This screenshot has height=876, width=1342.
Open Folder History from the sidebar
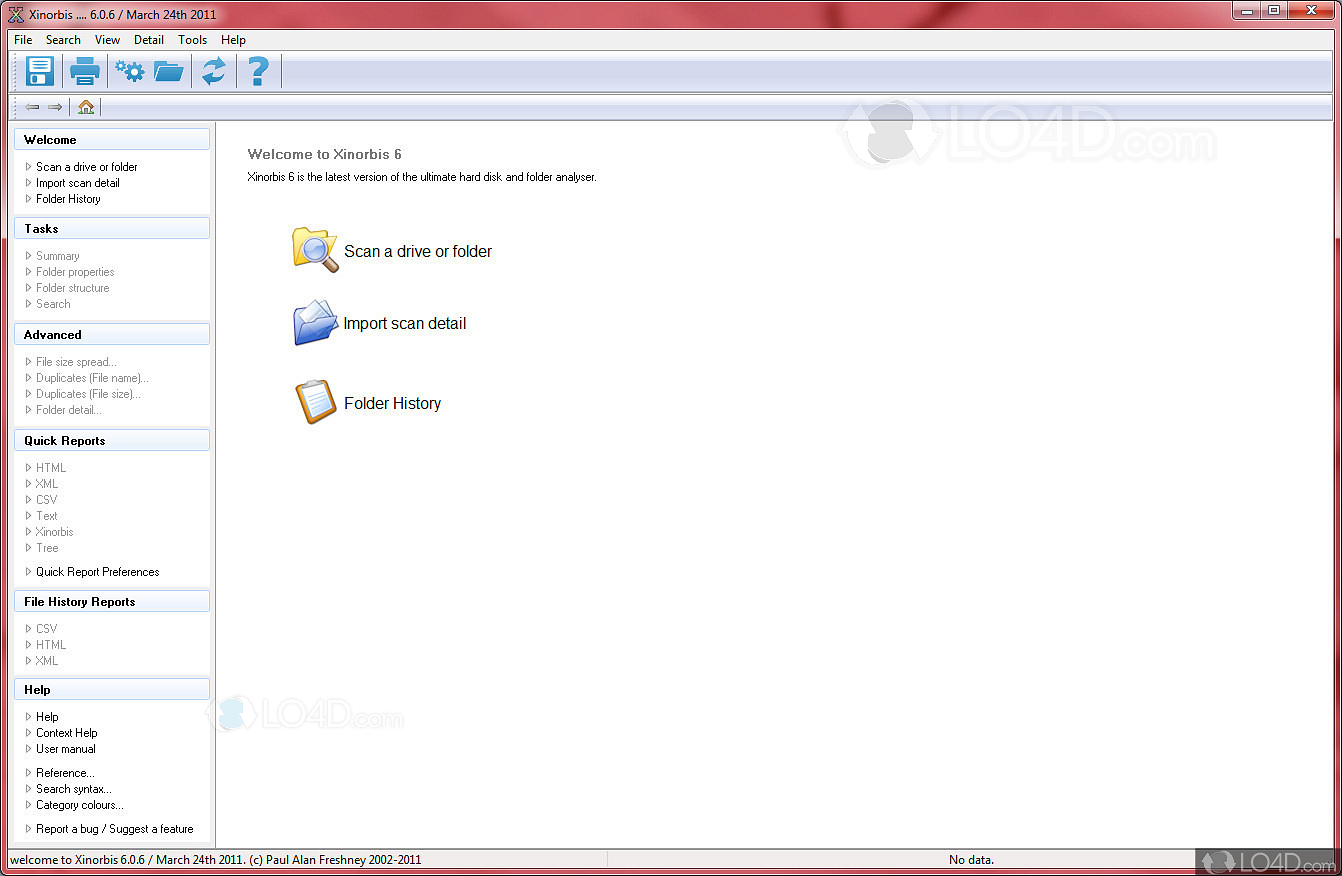(x=68, y=199)
